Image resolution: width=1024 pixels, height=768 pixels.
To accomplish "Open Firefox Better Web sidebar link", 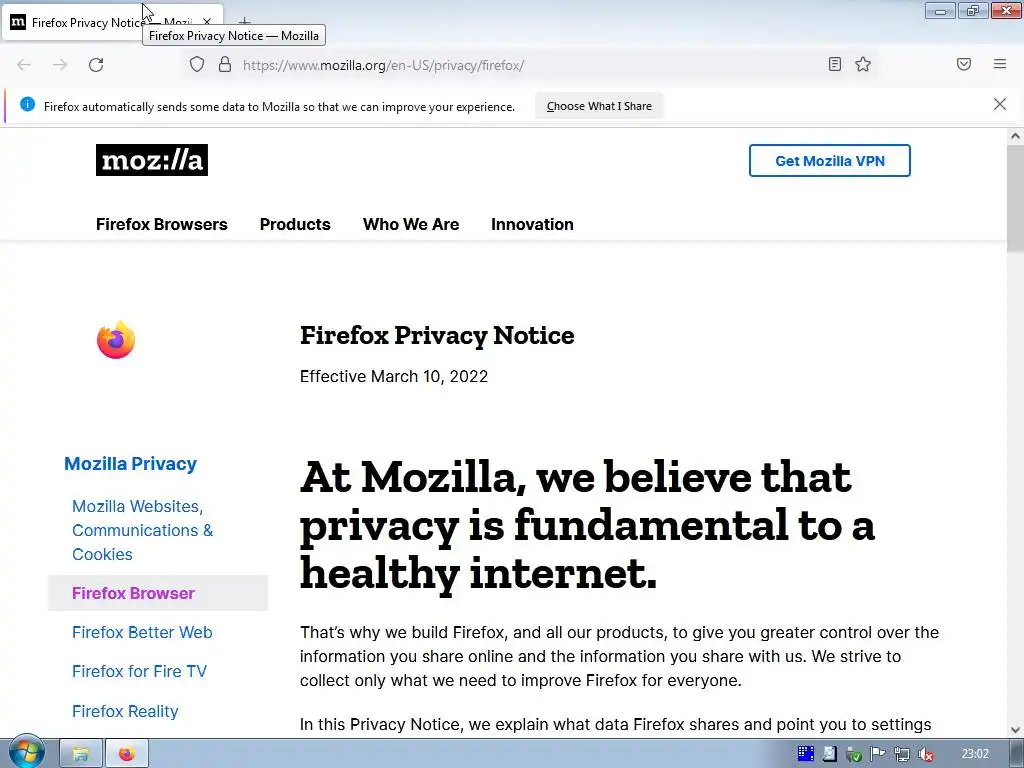I will [x=142, y=632].
